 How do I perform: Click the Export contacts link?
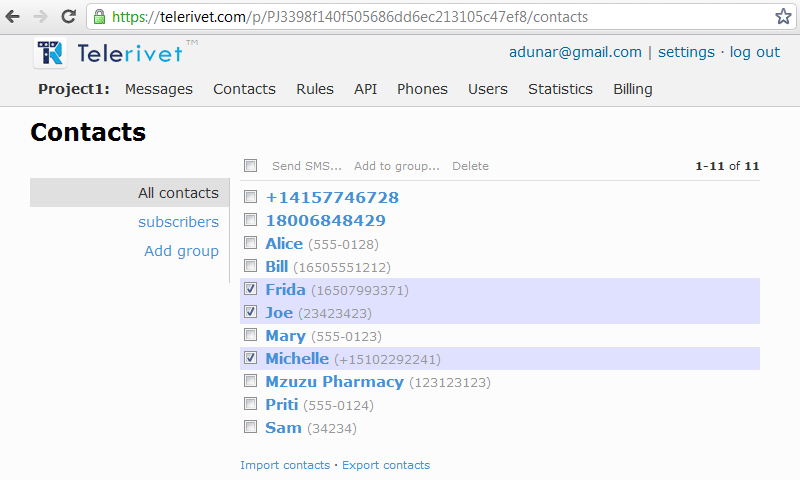pyautogui.click(x=386, y=465)
